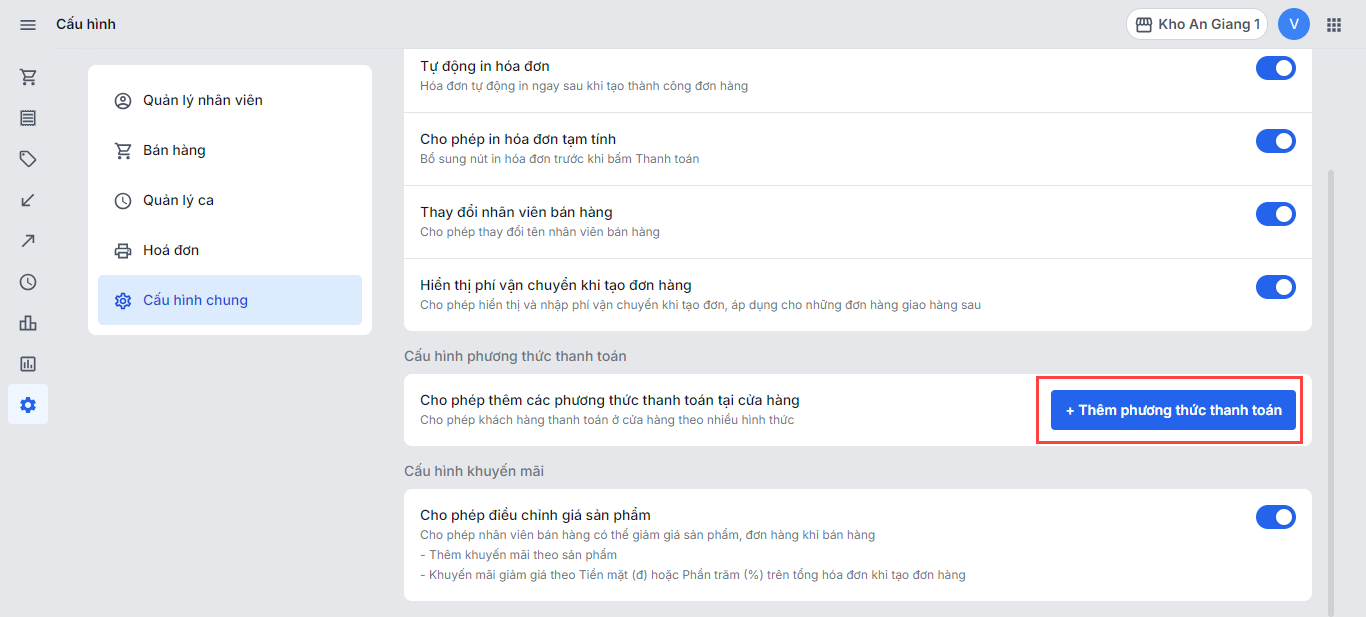
Task: Disable Tự động in hóa đơn toggle
Action: 1276,68
